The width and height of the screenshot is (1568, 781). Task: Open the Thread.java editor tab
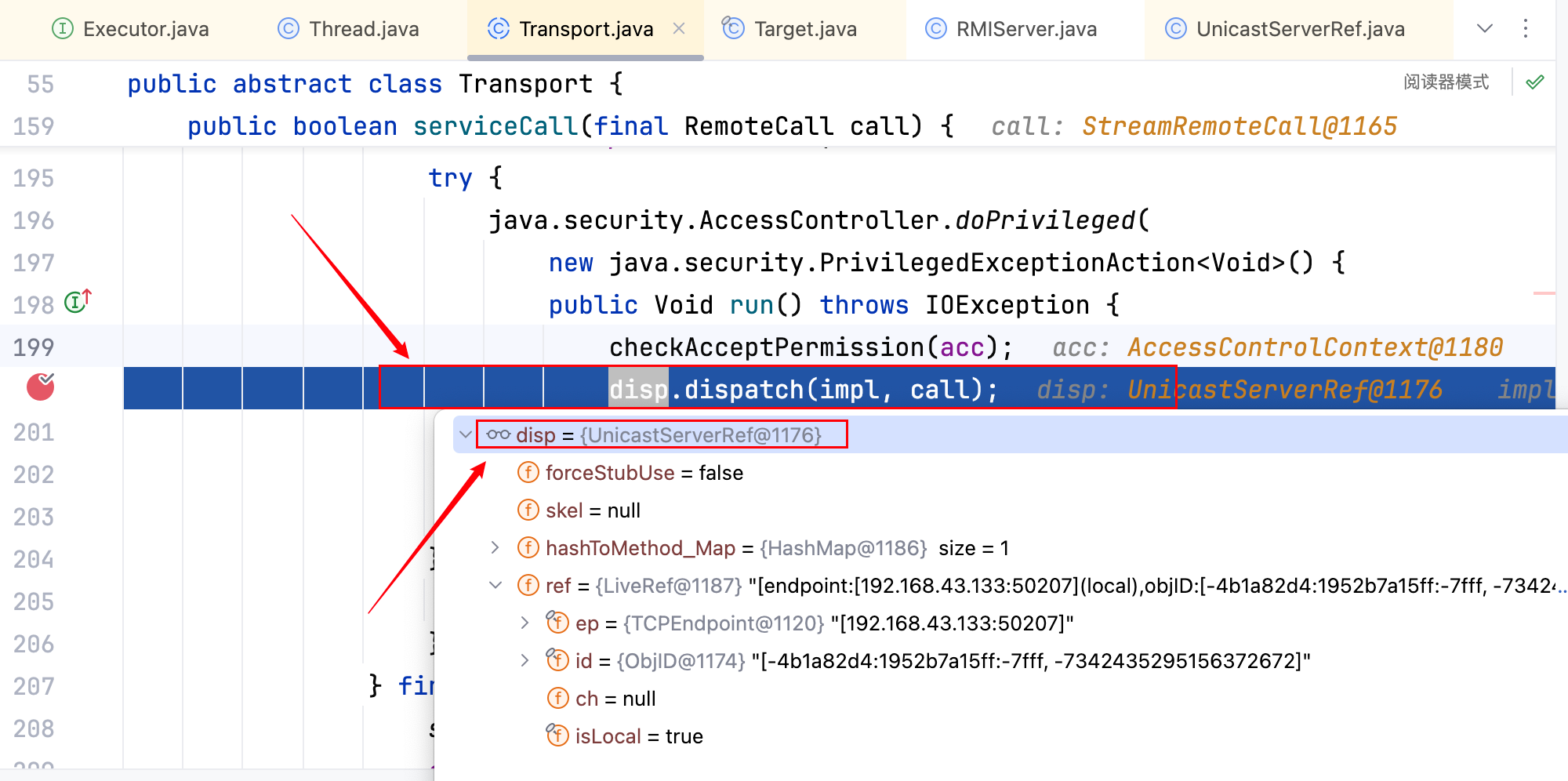pos(349,30)
